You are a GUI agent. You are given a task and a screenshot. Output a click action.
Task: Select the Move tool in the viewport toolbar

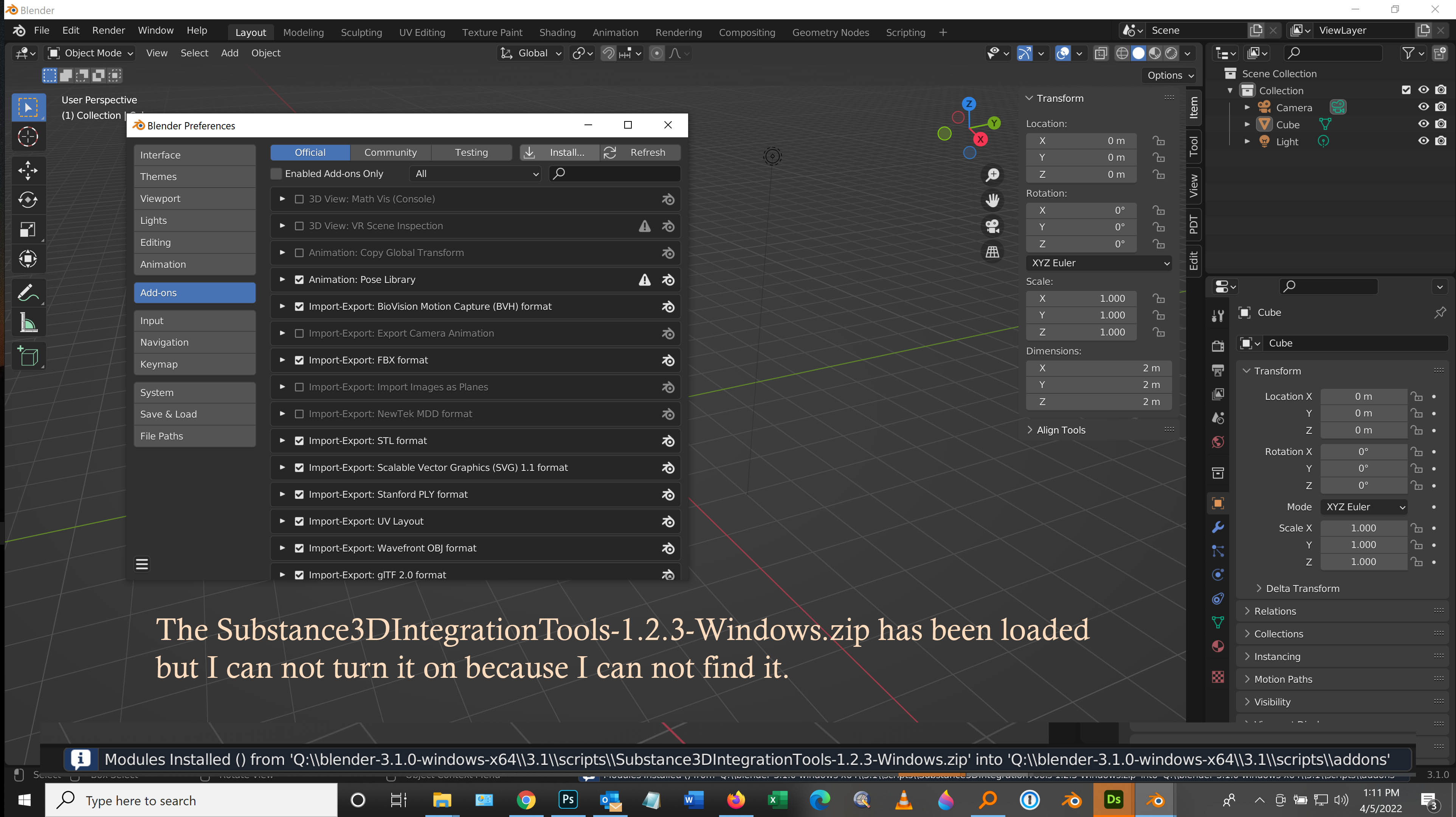click(x=28, y=170)
